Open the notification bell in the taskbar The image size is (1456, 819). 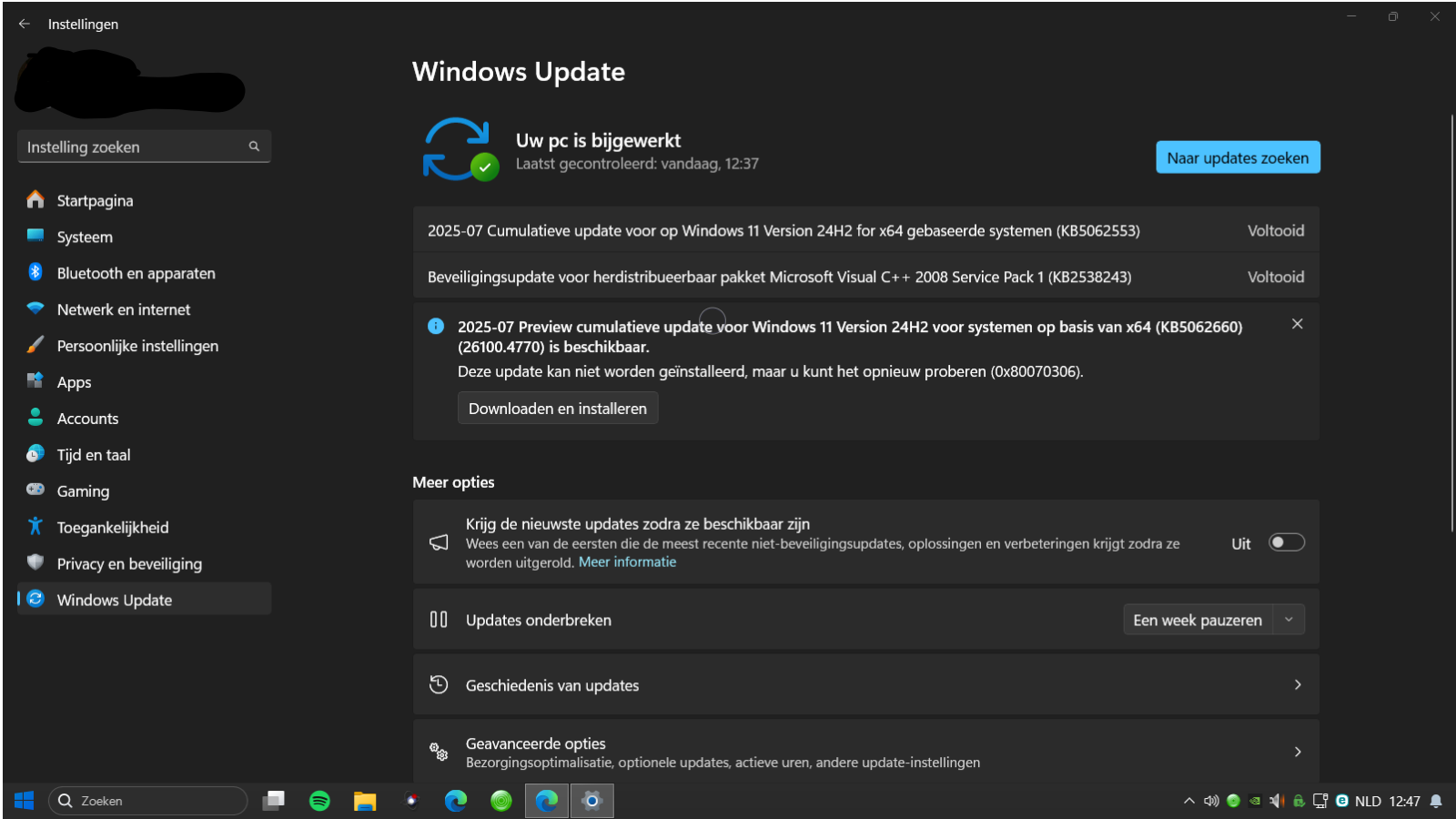coord(1436,801)
